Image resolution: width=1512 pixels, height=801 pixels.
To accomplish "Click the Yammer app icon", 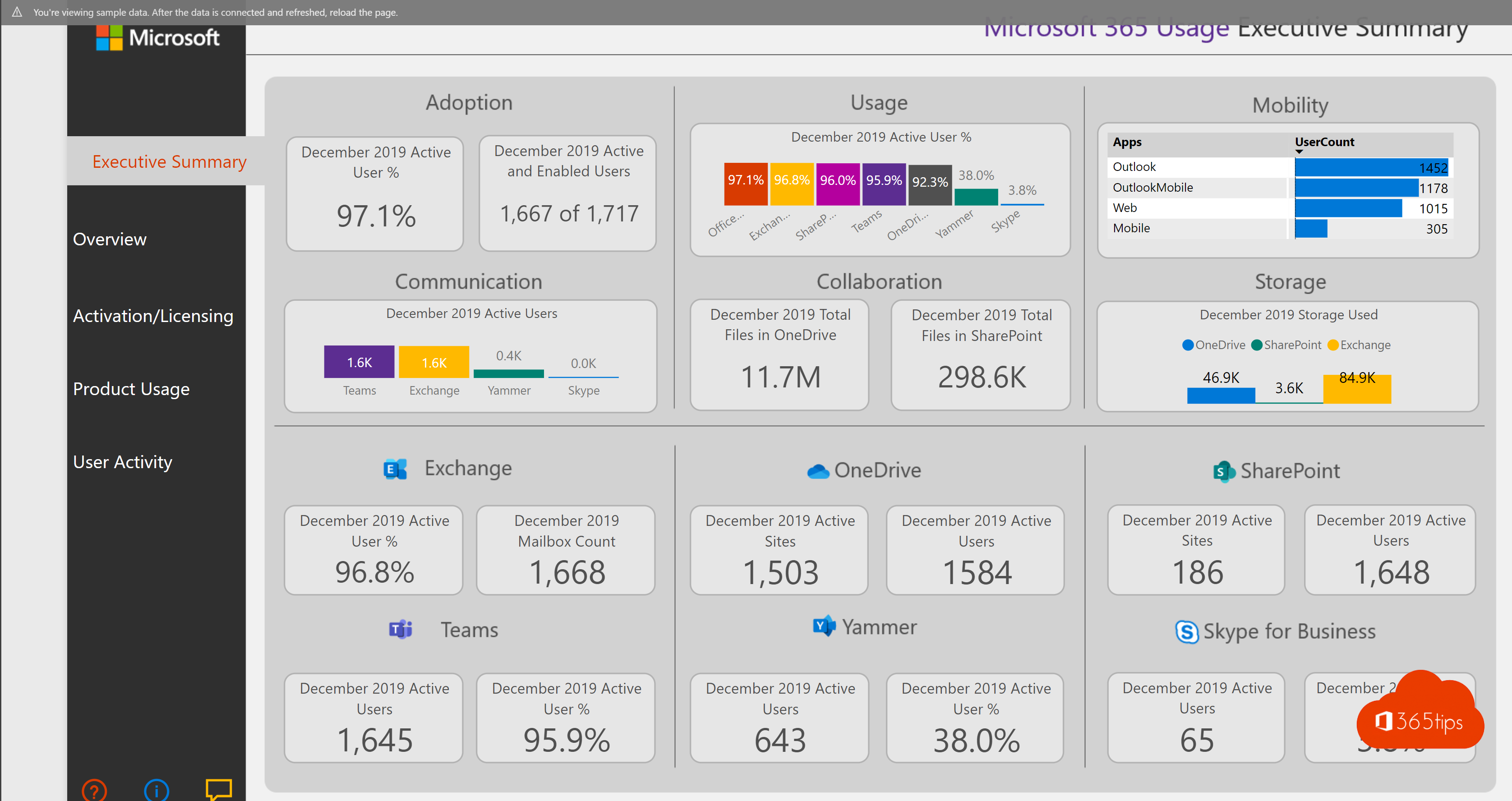I will coord(824,626).
